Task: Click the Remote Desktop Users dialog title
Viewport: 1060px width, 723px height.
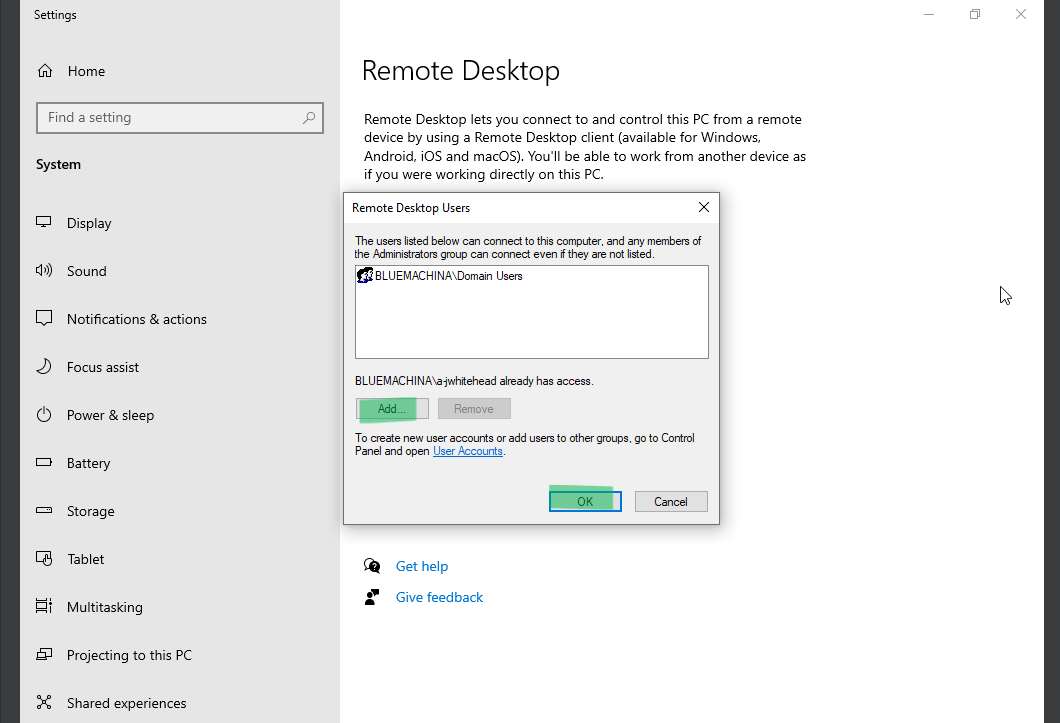Action: (x=411, y=208)
